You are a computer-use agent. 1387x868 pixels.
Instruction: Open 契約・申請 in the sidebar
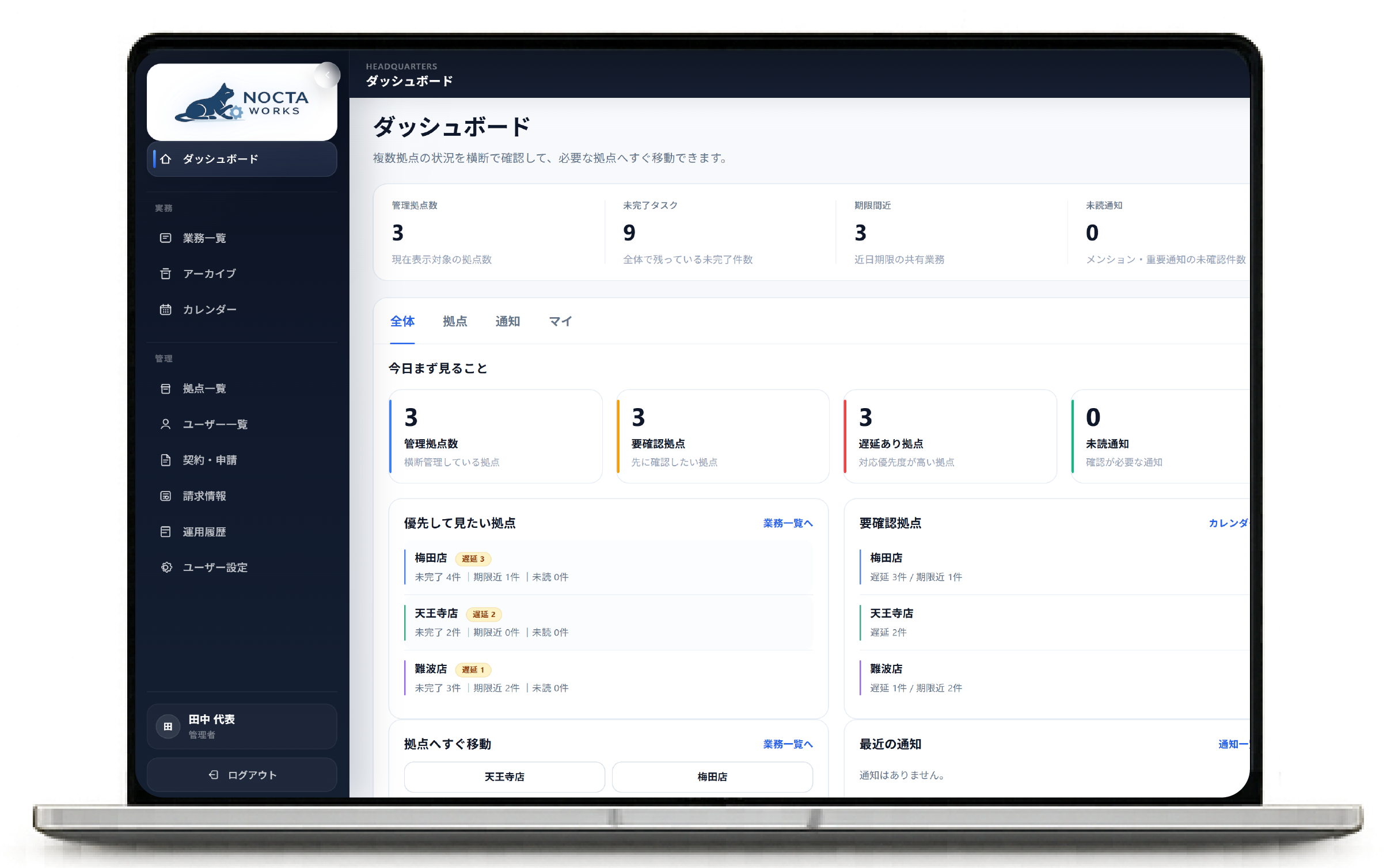[242, 460]
